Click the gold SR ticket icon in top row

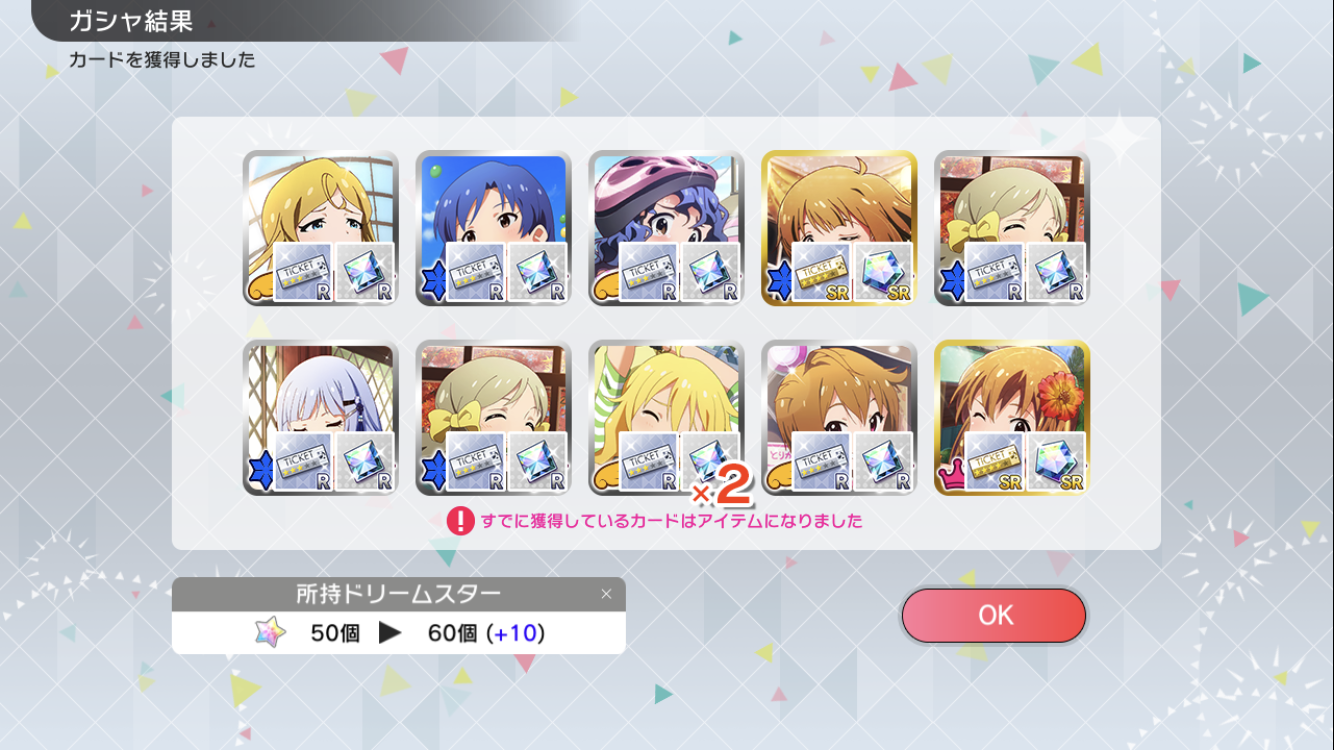822,272
